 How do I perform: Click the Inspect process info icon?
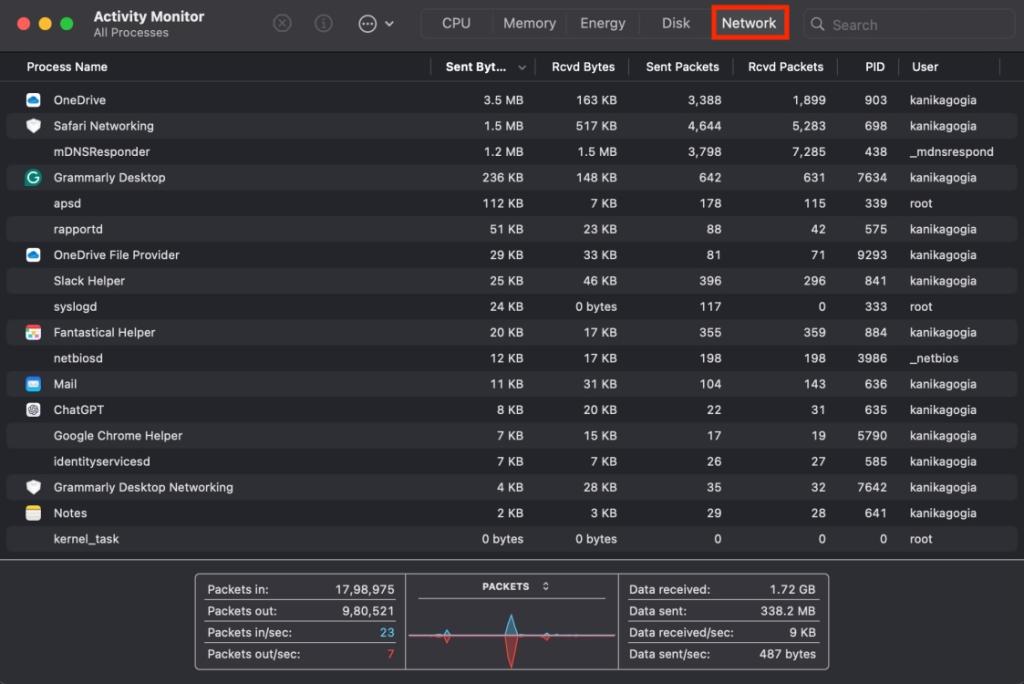[x=323, y=23]
